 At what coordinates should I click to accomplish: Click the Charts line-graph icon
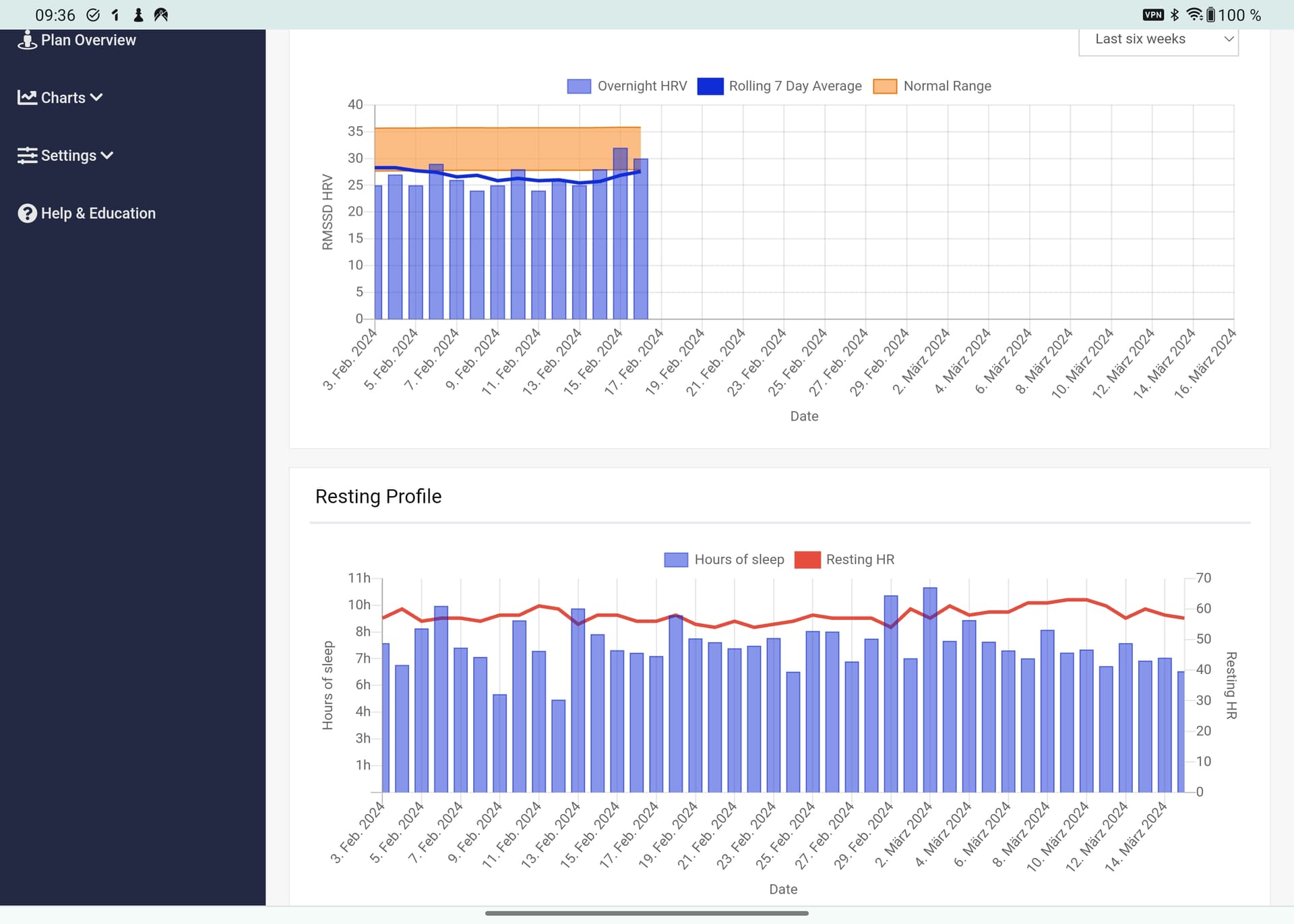pos(27,98)
